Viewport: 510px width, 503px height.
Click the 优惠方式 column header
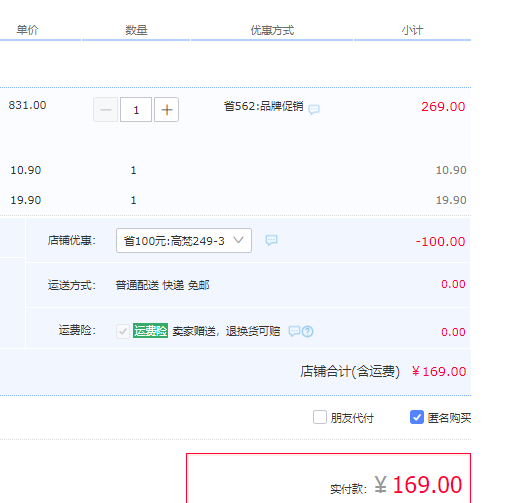[x=272, y=30]
